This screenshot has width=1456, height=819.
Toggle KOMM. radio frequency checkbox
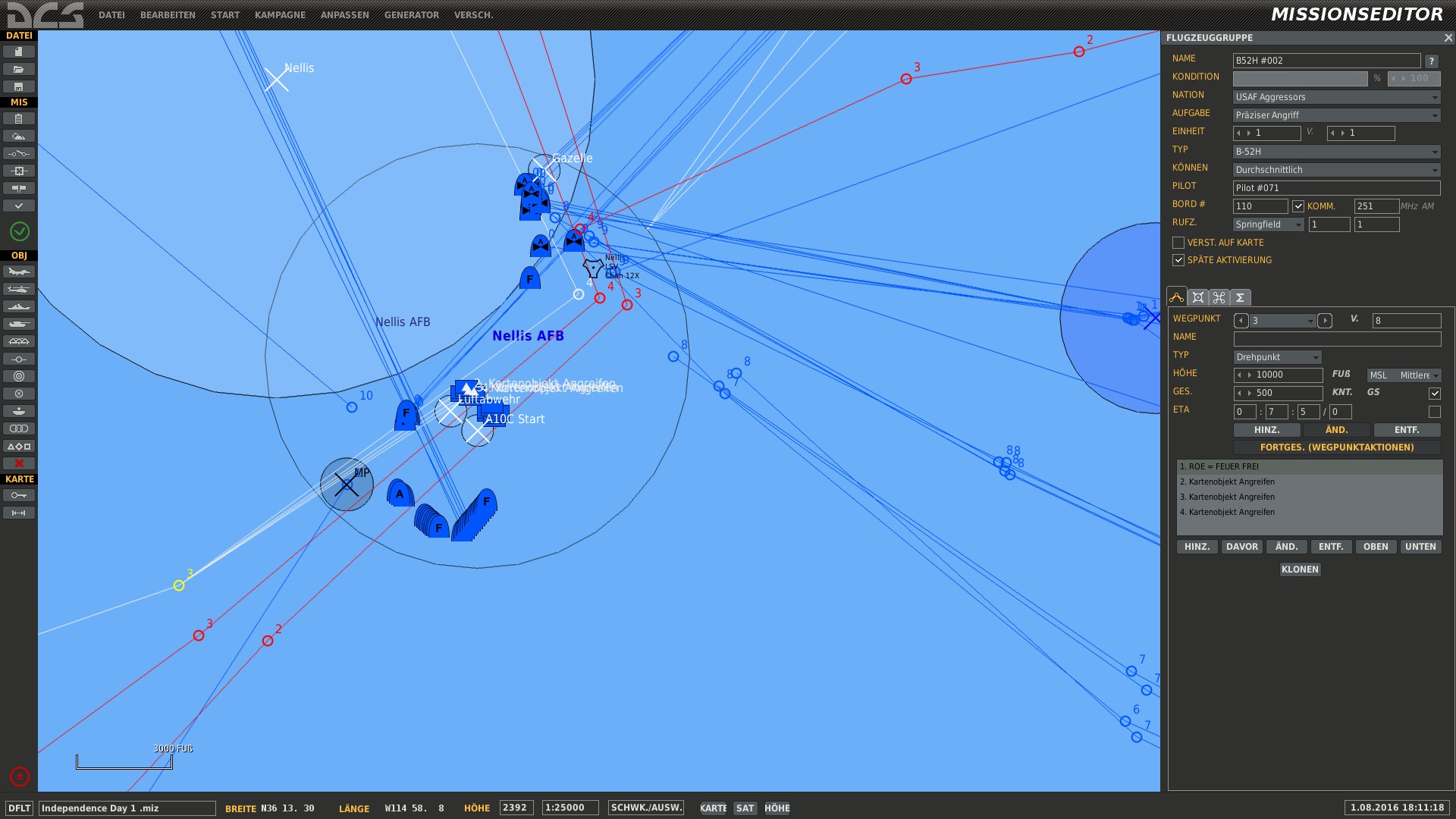(x=1298, y=206)
